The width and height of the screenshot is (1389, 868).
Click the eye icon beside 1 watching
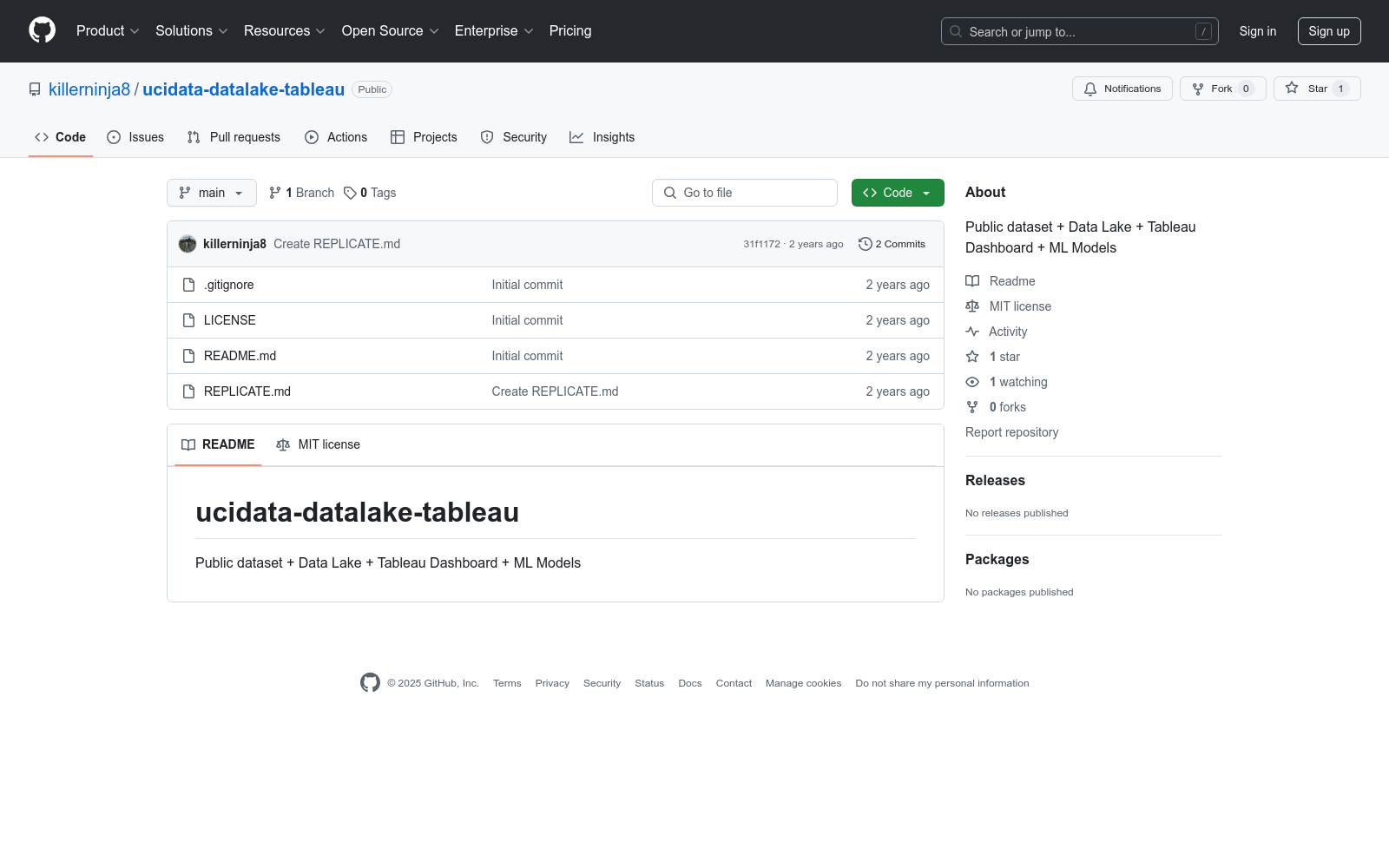[x=972, y=382]
